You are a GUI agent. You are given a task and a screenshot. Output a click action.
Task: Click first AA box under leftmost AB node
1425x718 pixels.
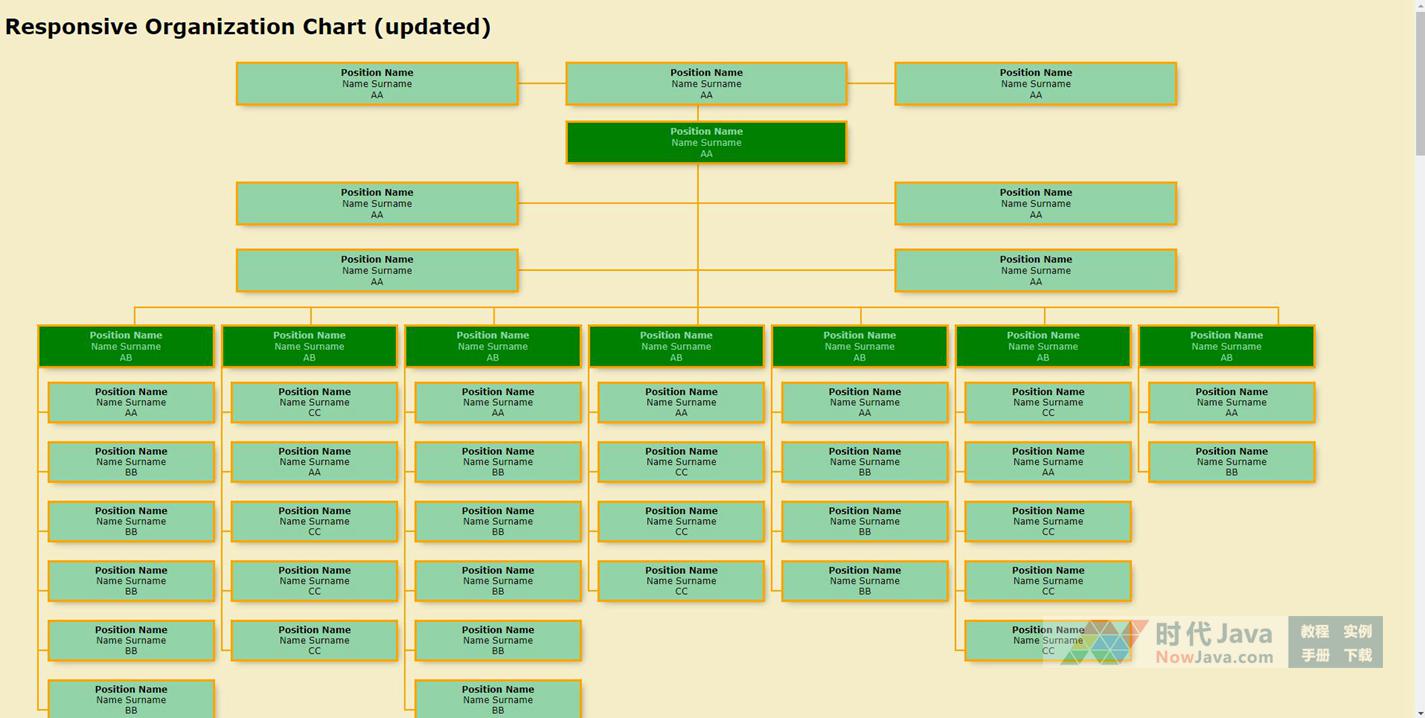click(x=131, y=402)
